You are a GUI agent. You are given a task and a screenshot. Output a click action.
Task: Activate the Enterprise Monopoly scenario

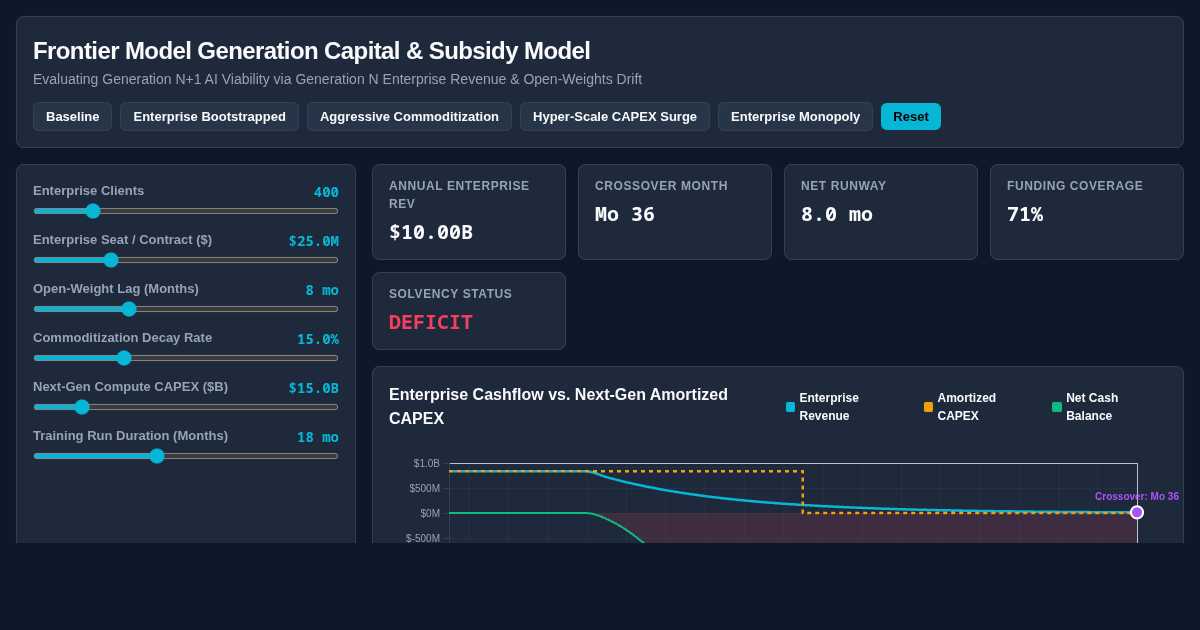point(795,116)
